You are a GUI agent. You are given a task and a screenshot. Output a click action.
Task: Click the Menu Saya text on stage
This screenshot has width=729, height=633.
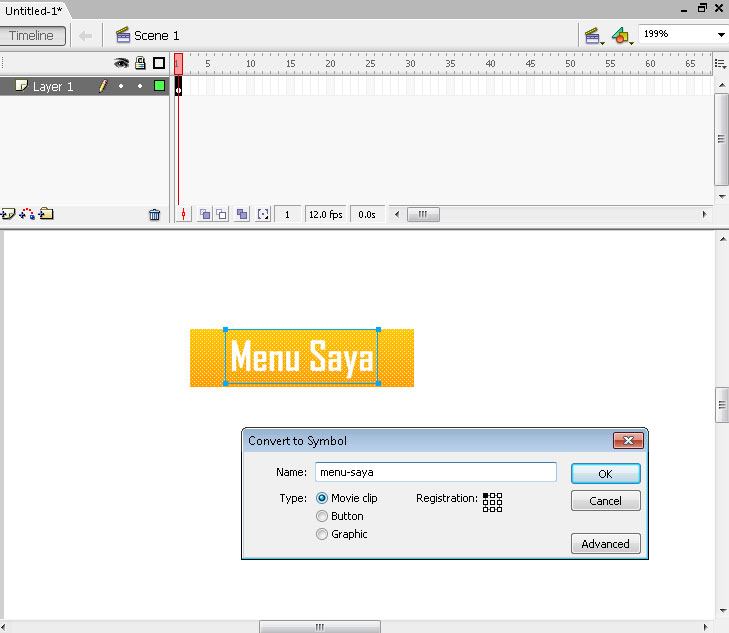coord(302,356)
